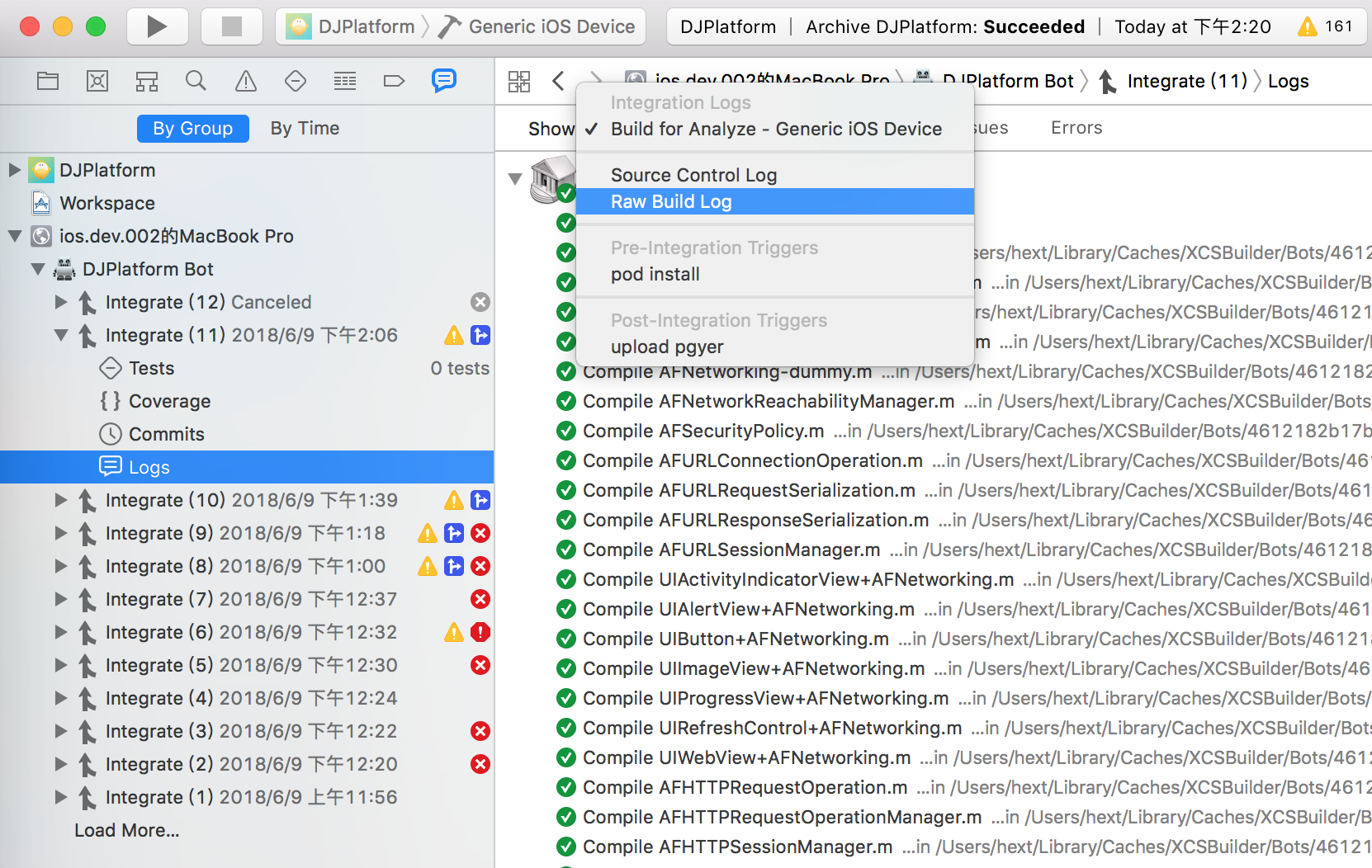1372x868 pixels.
Task: Select Logs under Integrate (11)
Action: 247,467
